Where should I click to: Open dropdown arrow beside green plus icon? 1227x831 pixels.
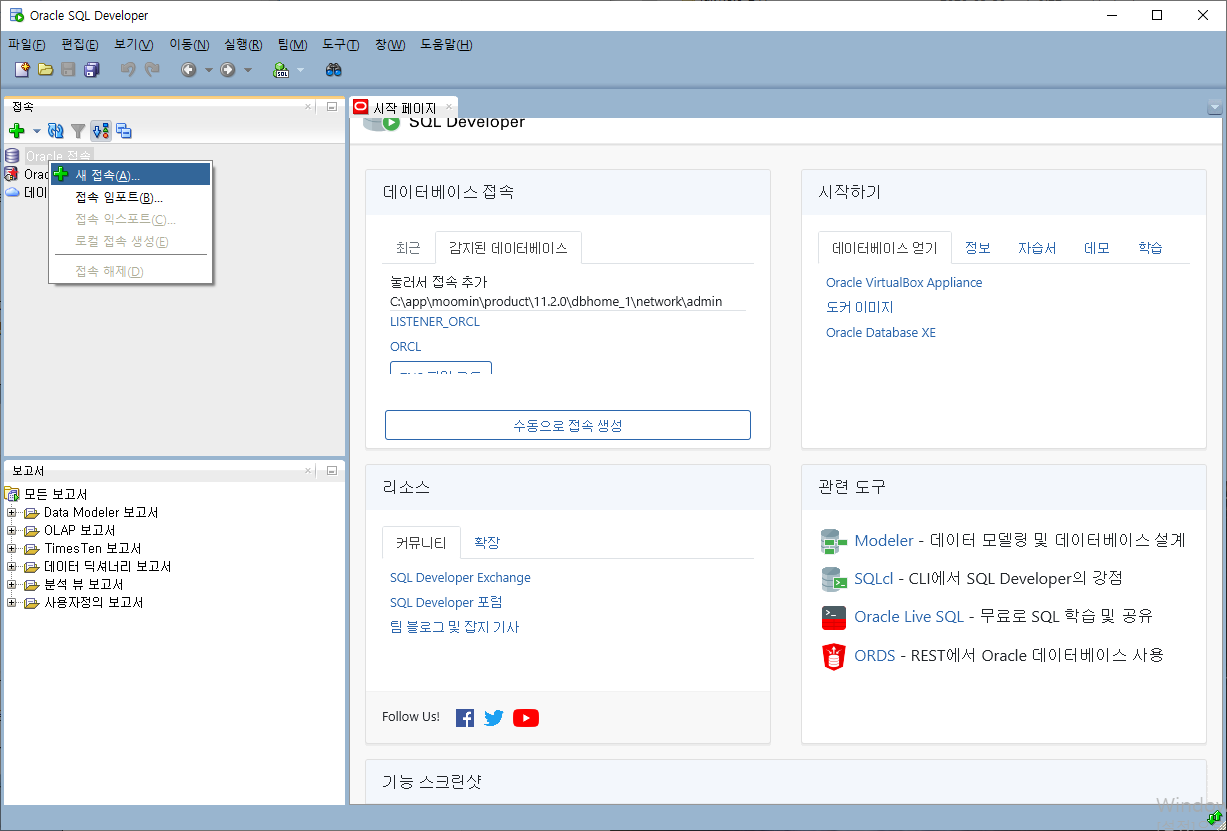click(37, 131)
